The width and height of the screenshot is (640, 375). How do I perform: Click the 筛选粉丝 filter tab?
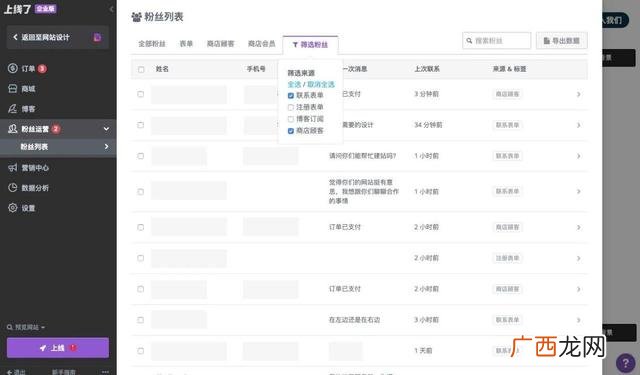coord(310,44)
